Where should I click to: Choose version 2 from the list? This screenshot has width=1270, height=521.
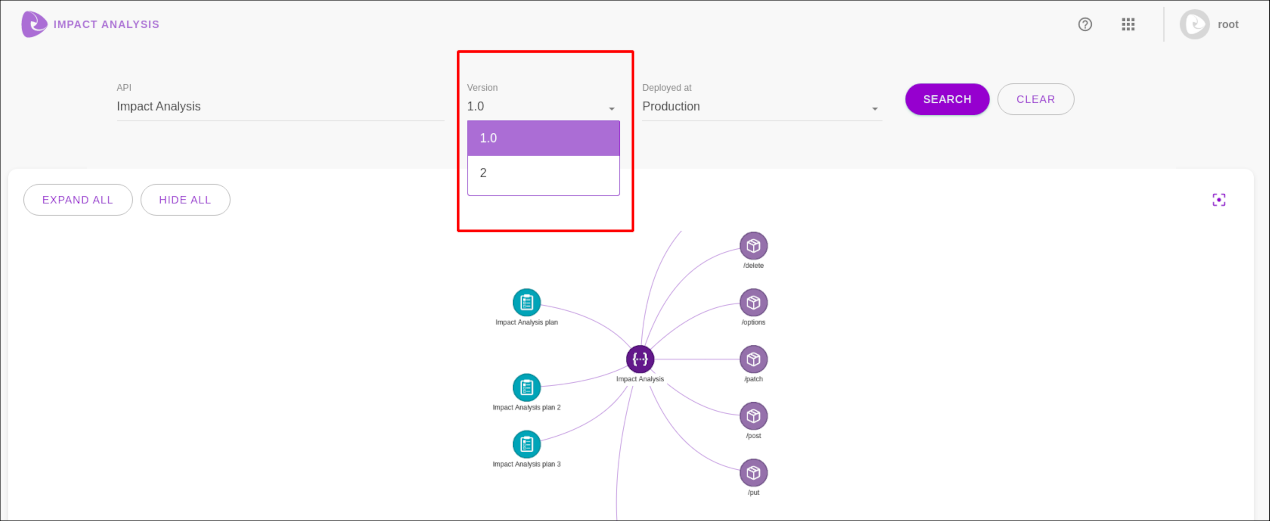(543, 173)
